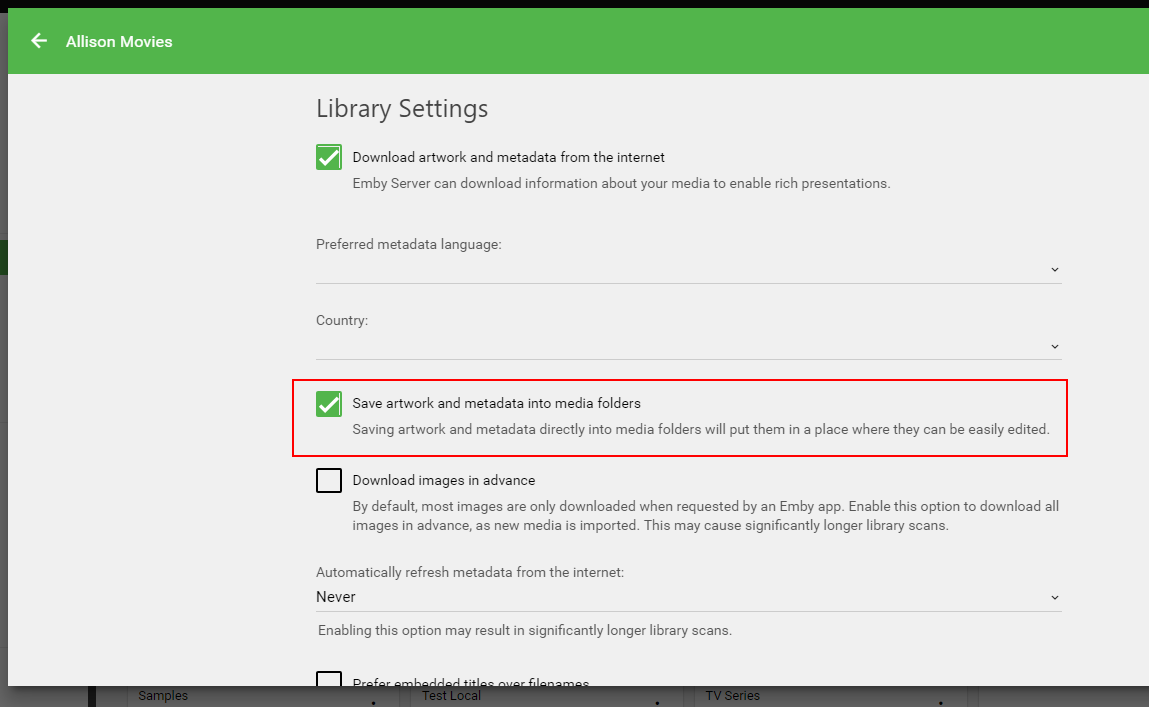Click the Download artwork and metadata label
The width and height of the screenshot is (1149, 707).
[x=509, y=158]
